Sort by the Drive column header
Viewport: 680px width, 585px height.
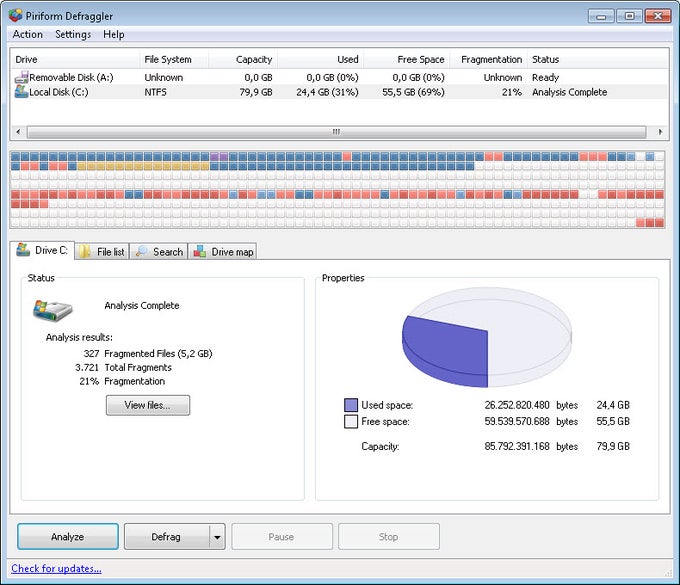75,59
